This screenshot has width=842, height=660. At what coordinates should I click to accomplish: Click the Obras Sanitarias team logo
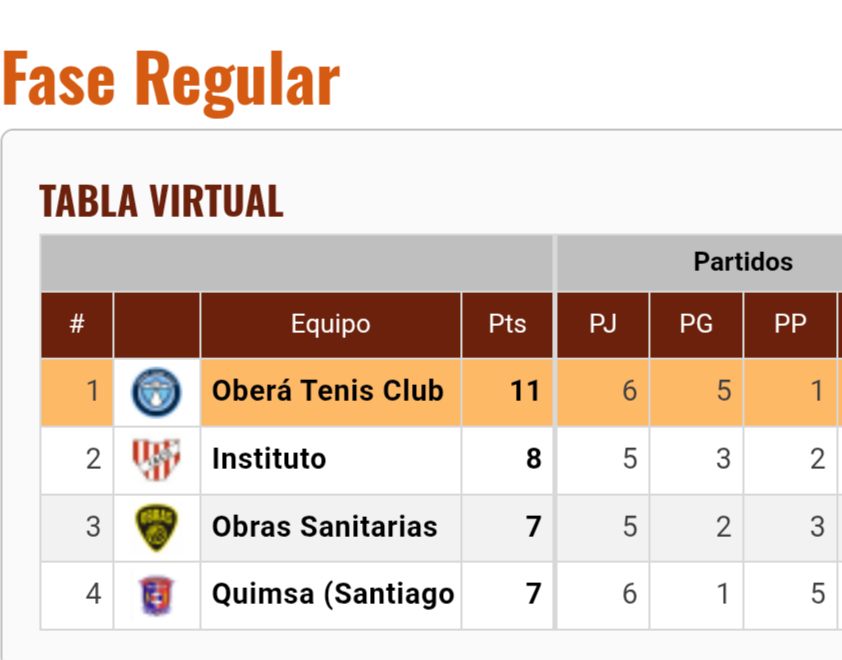point(156,528)
